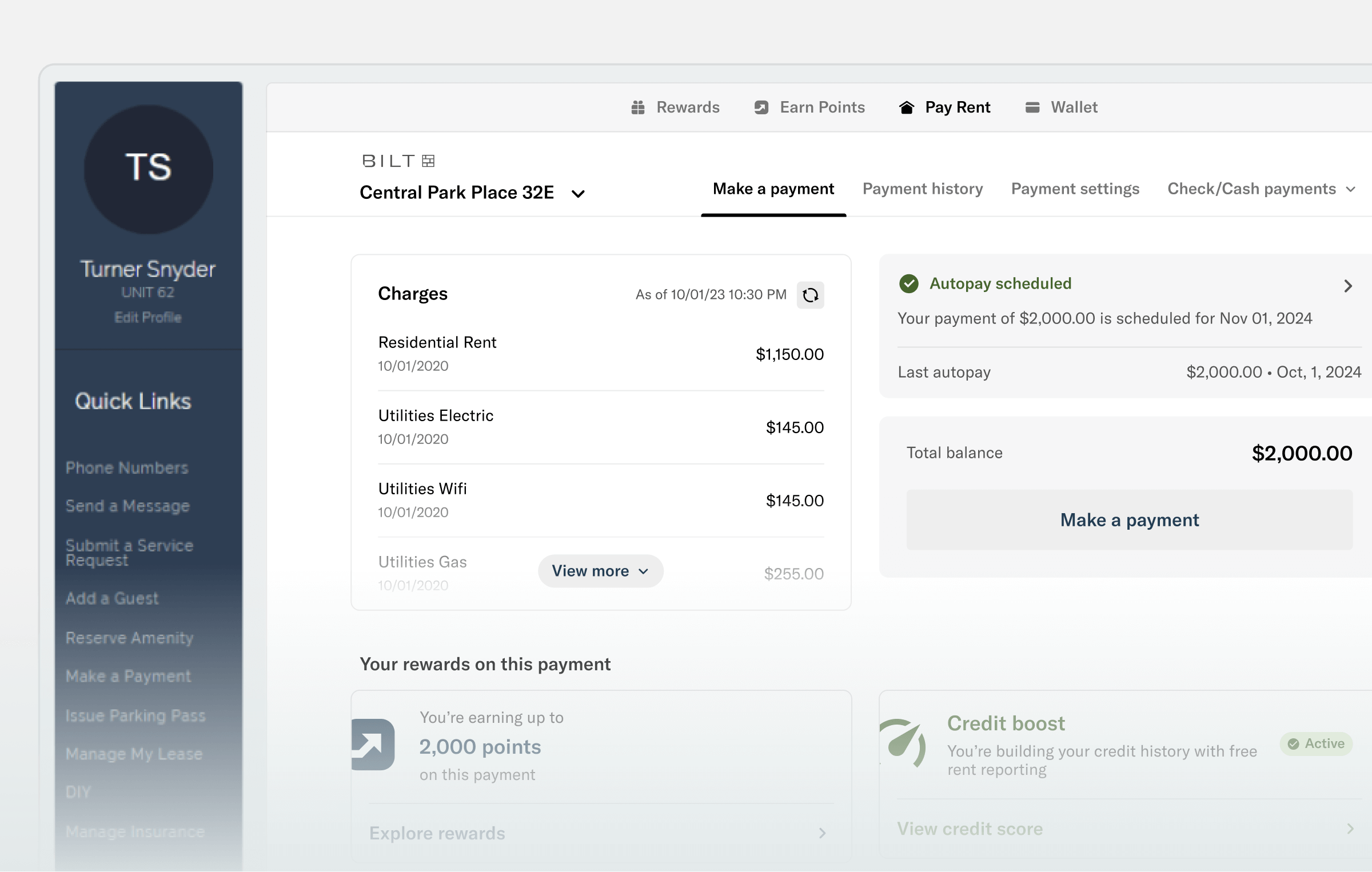
Task: Expand charges with View more
Action: 600,571
